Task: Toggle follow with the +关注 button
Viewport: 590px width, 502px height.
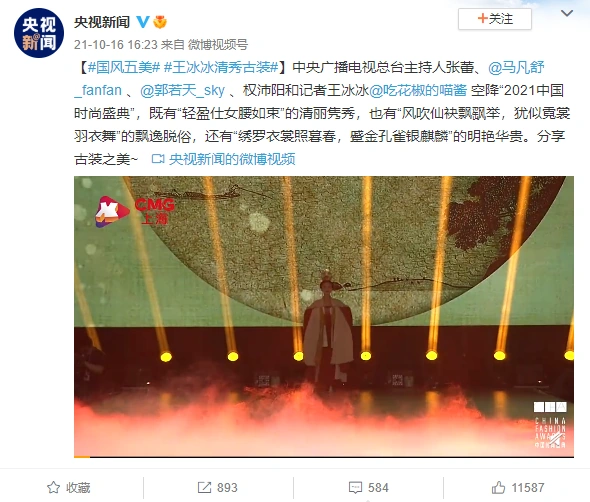Action: click(x=495, y=19)
